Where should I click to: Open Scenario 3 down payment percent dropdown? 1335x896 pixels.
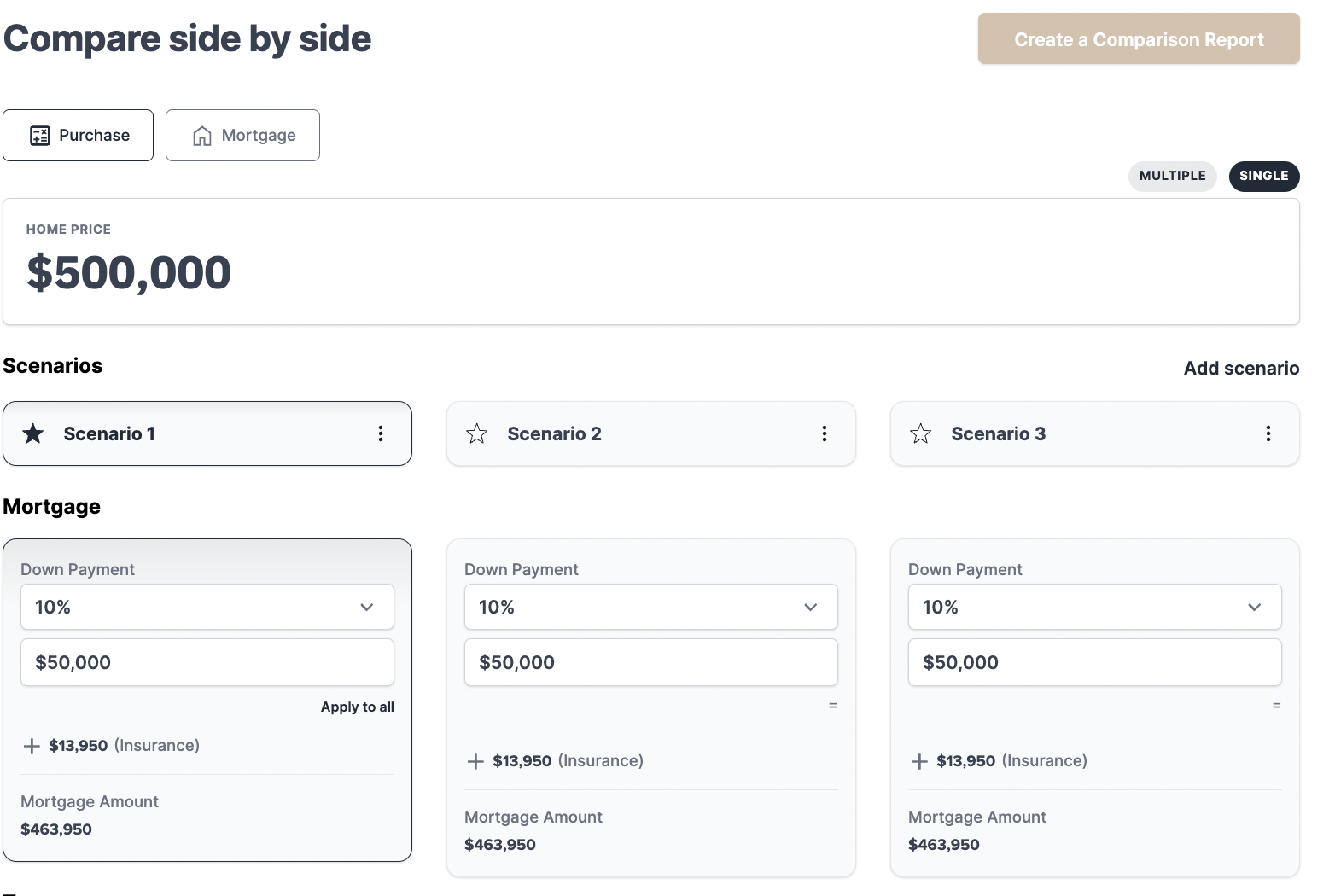point(1095,607)
